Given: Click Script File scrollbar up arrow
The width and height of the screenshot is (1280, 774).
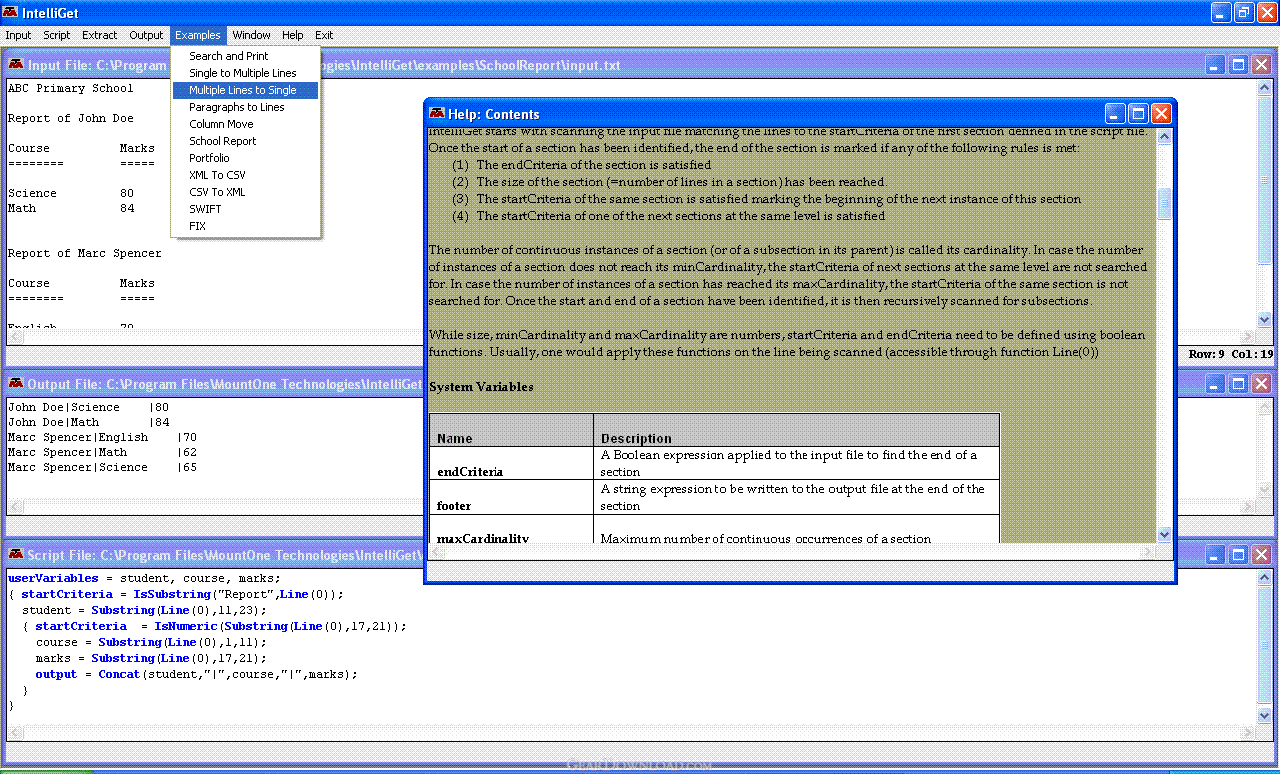Looking at the screenshot, I should coord(1264,576).
